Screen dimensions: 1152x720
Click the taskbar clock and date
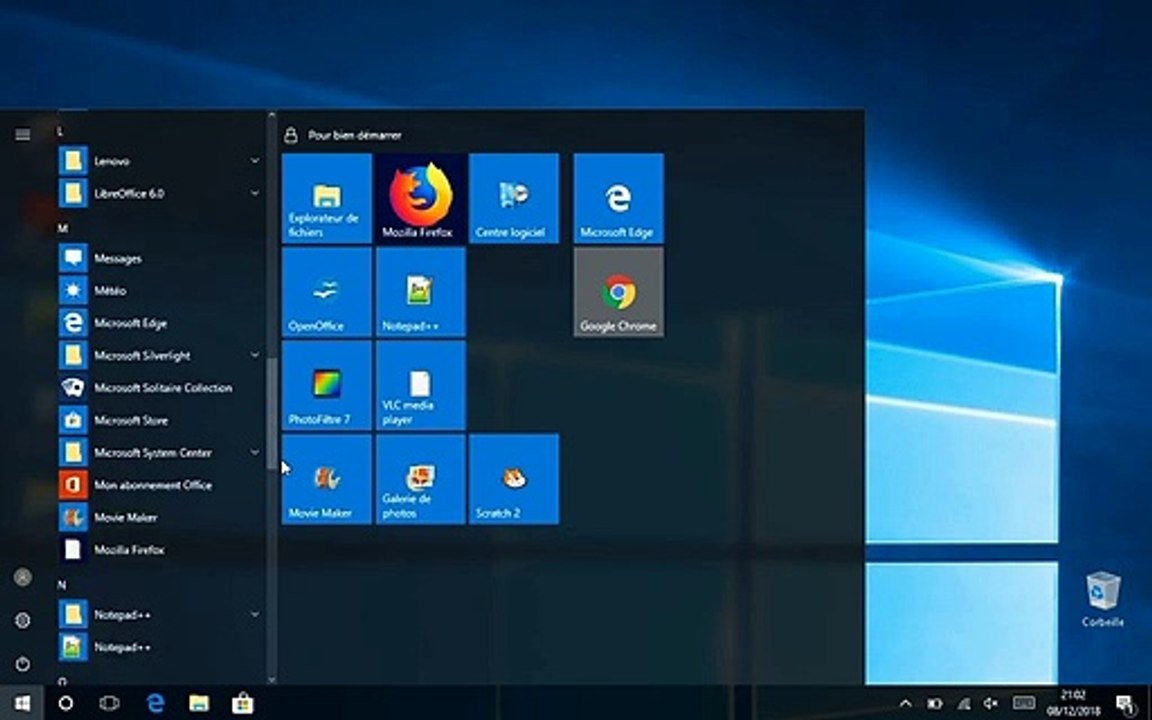point(1074,703)
